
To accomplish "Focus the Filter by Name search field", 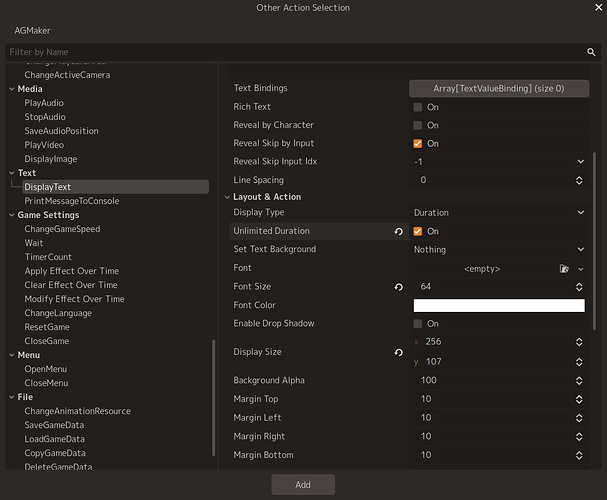I will (294, 52).
